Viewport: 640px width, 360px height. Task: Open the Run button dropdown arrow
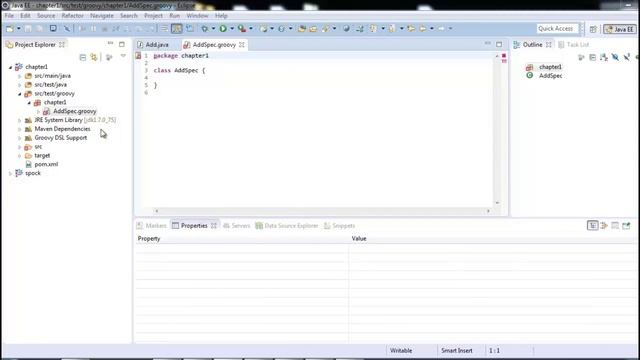[x=232, y=29]
